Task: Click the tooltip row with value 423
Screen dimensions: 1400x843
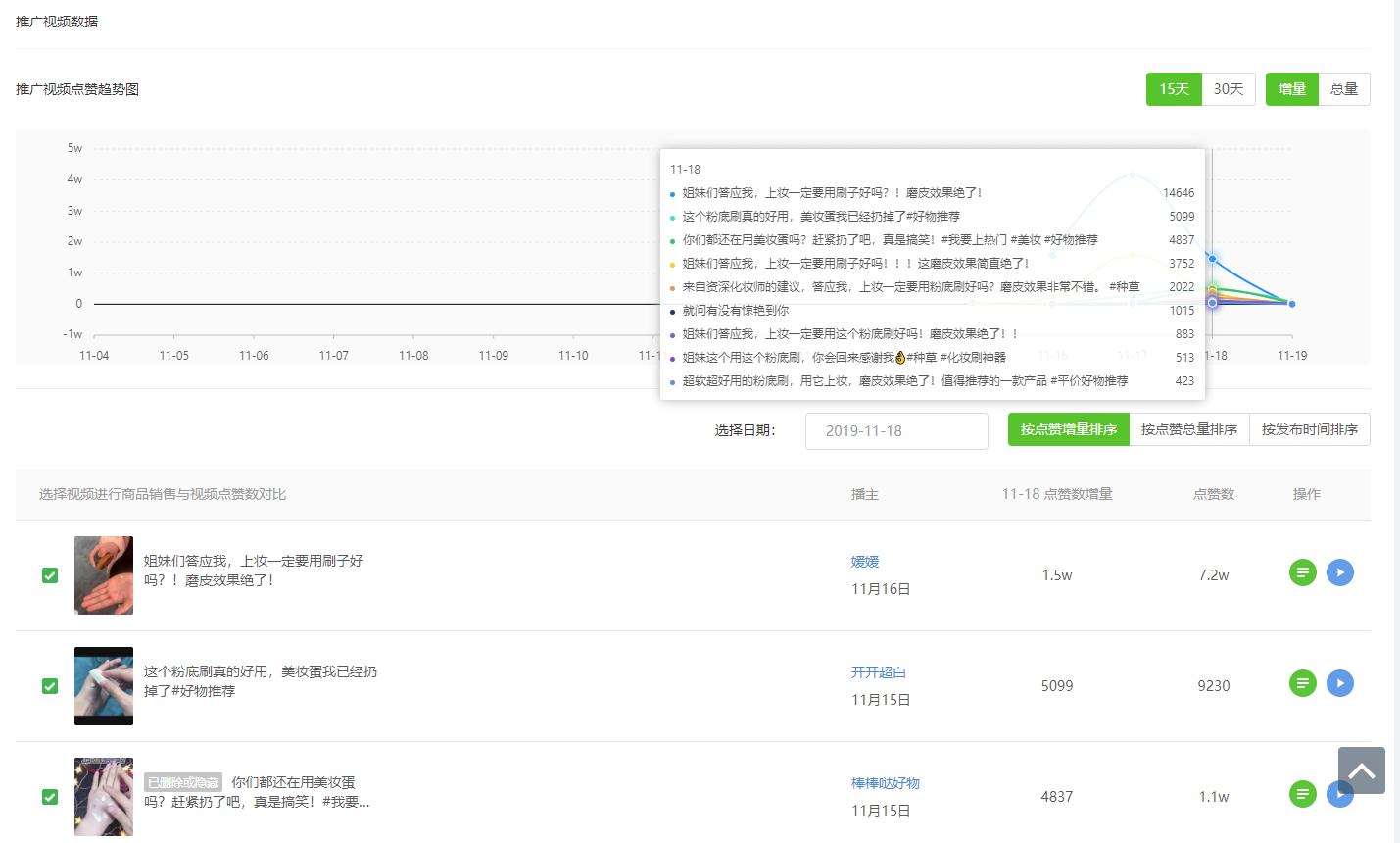Action: [932, 381]
